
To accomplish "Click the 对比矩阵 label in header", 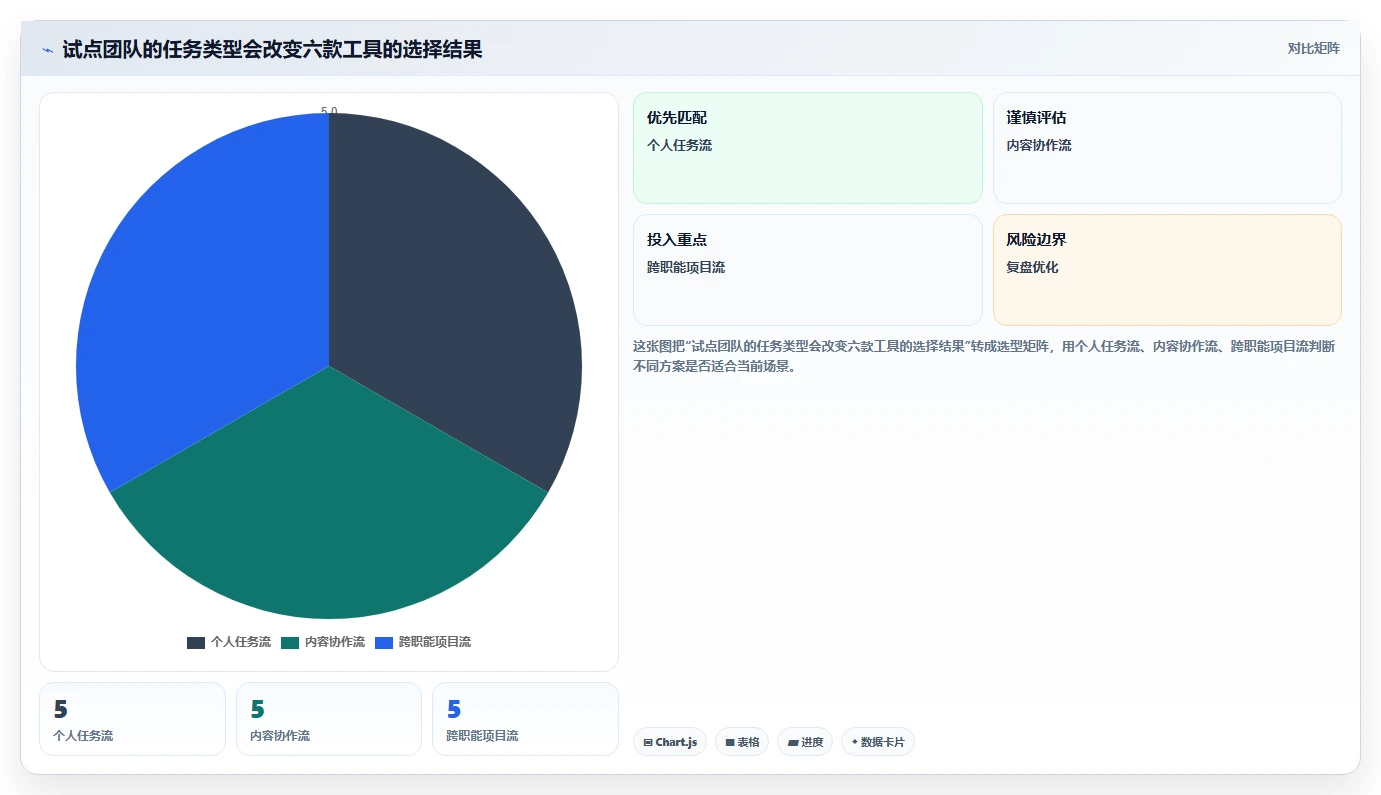I will [x=1313, y=48].
